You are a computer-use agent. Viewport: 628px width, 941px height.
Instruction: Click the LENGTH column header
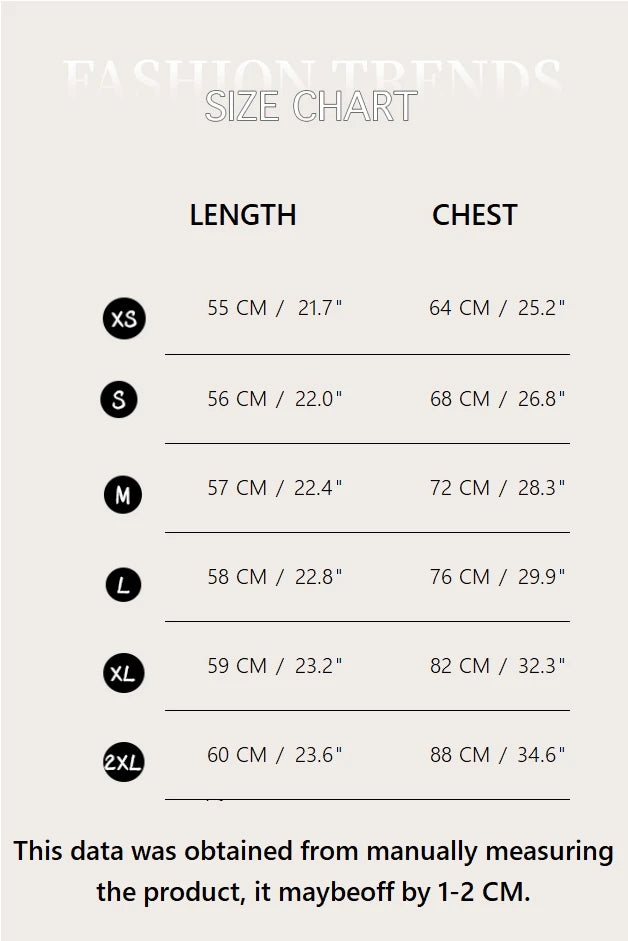coord(243,215)
